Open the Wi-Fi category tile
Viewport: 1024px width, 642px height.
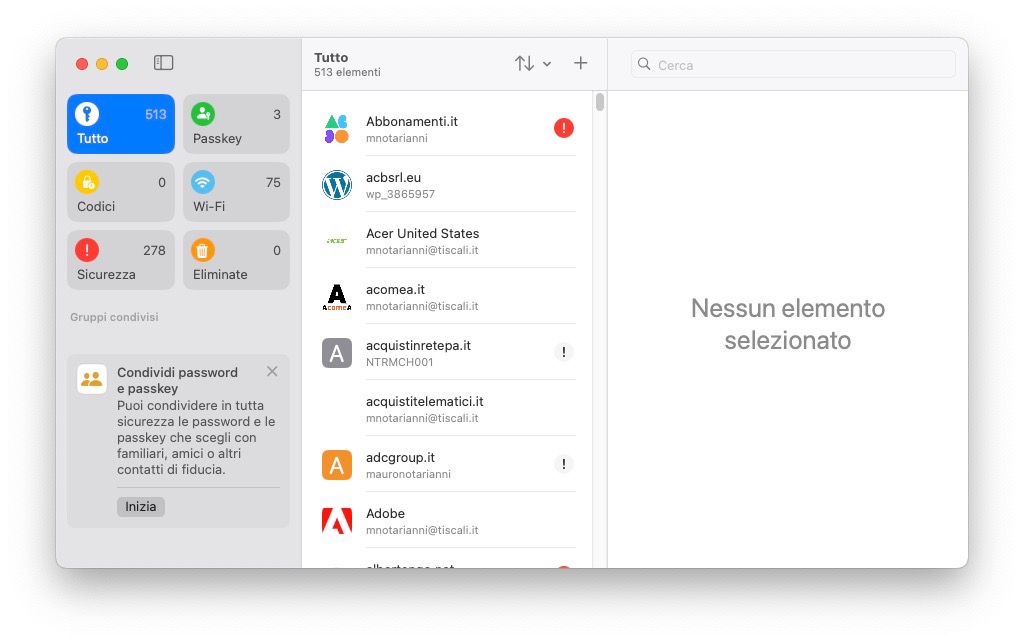[236, 192]
